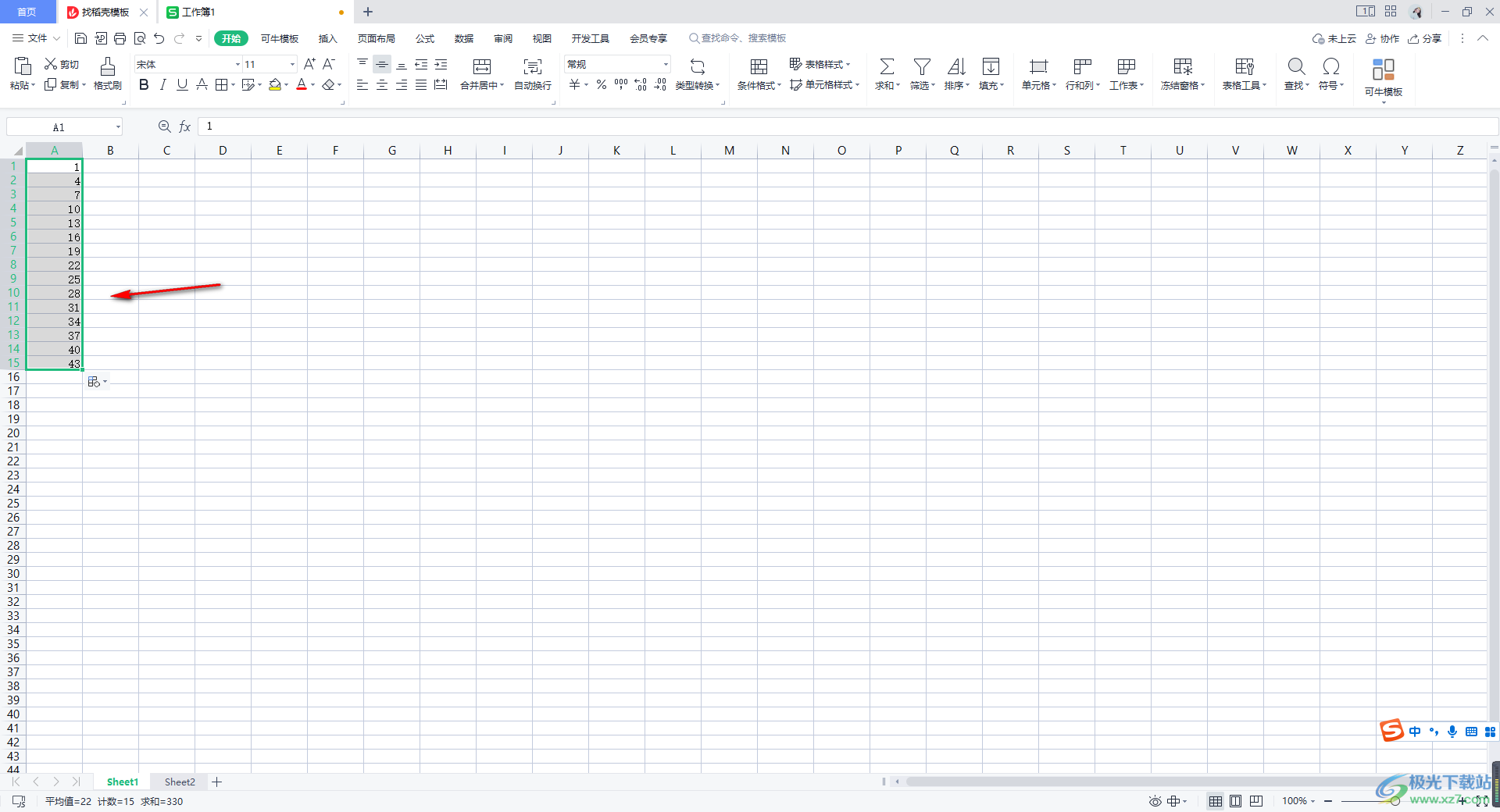Image resolution: width=1500 pixels, height=812 pixels.
Task: Open print preview icon
Action: [x=140, y=38]
